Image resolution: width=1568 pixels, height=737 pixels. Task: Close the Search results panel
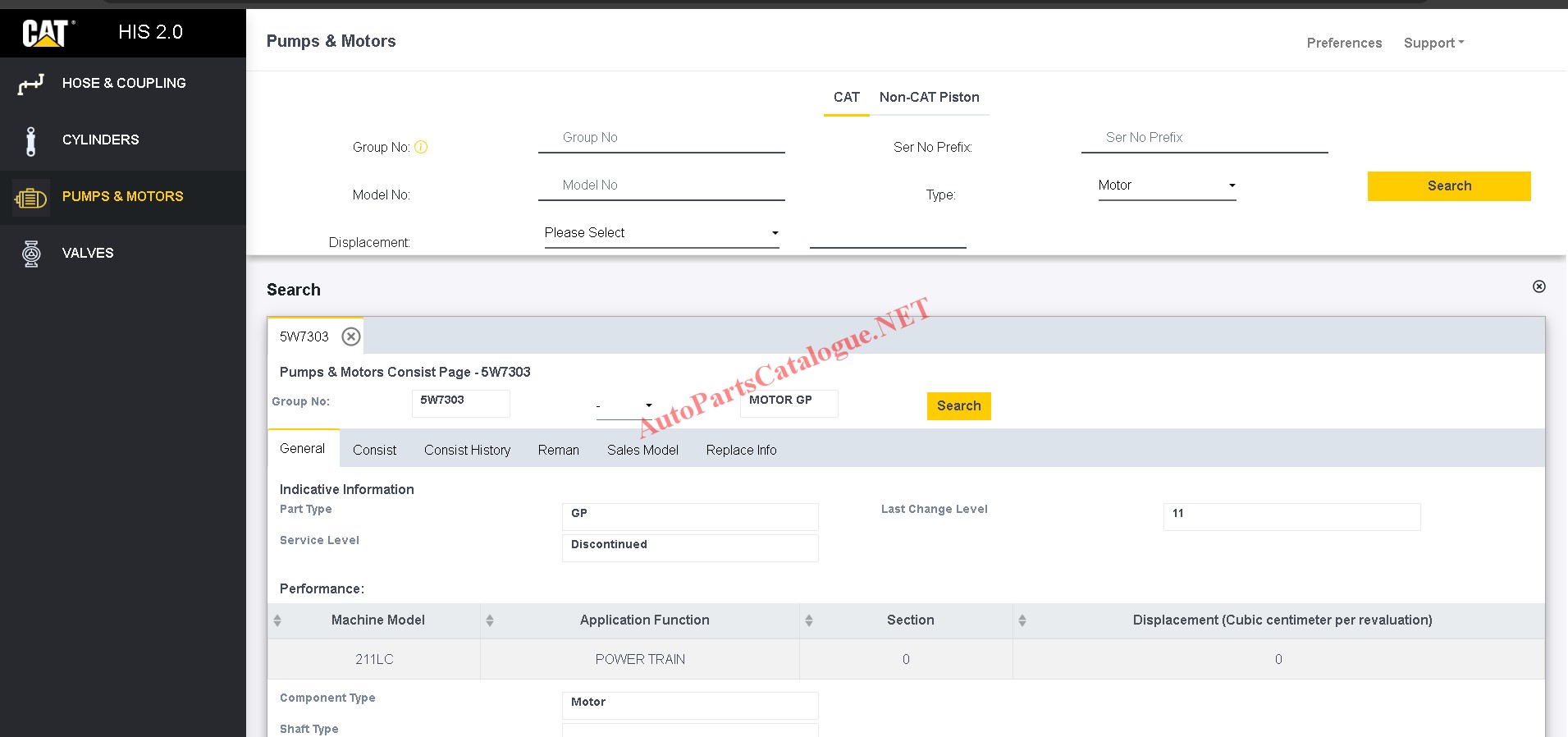point(1538,286)
